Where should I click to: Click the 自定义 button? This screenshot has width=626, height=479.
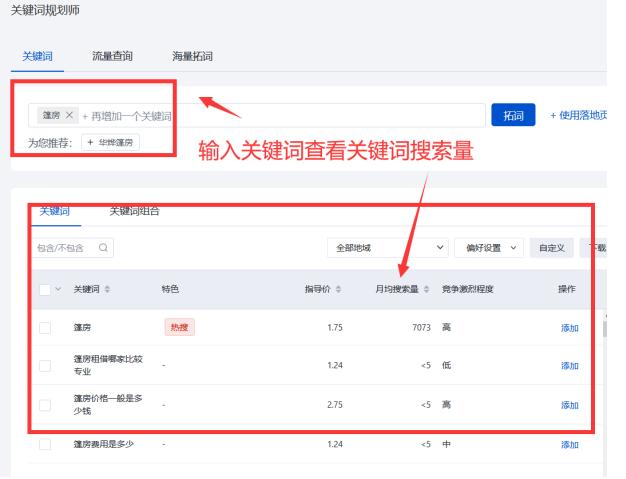coord(552,248)
